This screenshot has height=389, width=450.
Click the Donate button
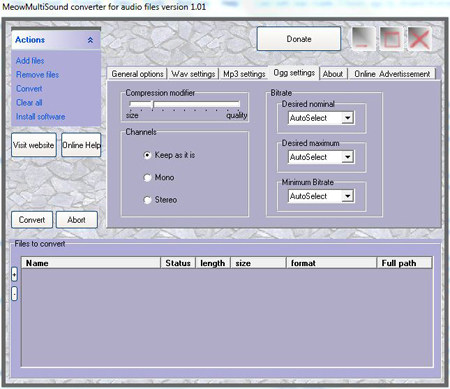coord(299,39)
